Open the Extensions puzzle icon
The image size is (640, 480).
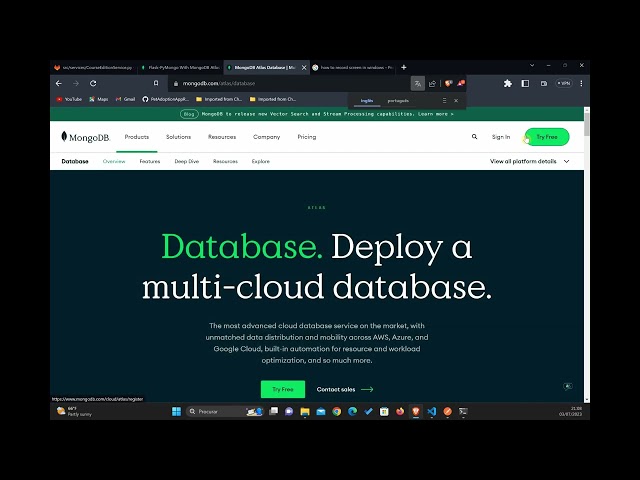[x=508, y=83]
